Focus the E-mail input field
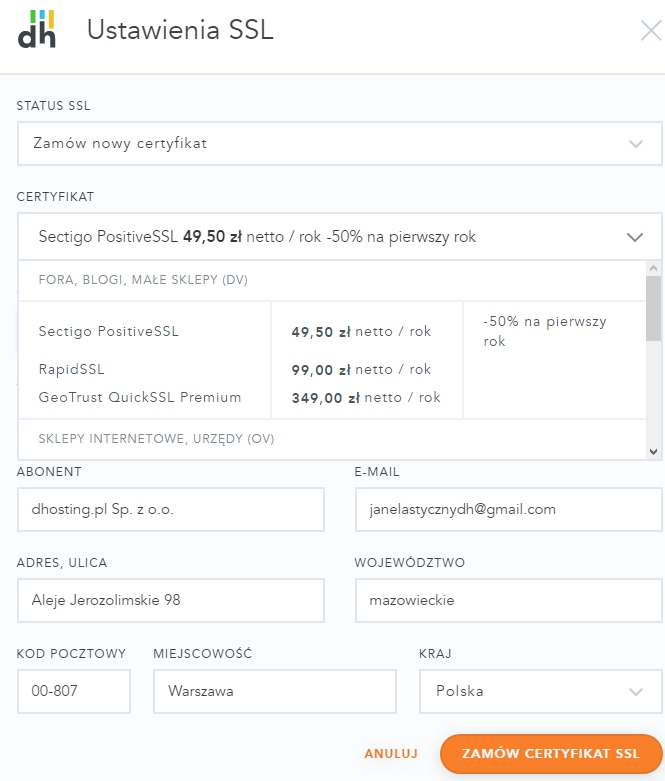Image resolution: width=665 pixels, height=781 pixels. pos(509,510)
